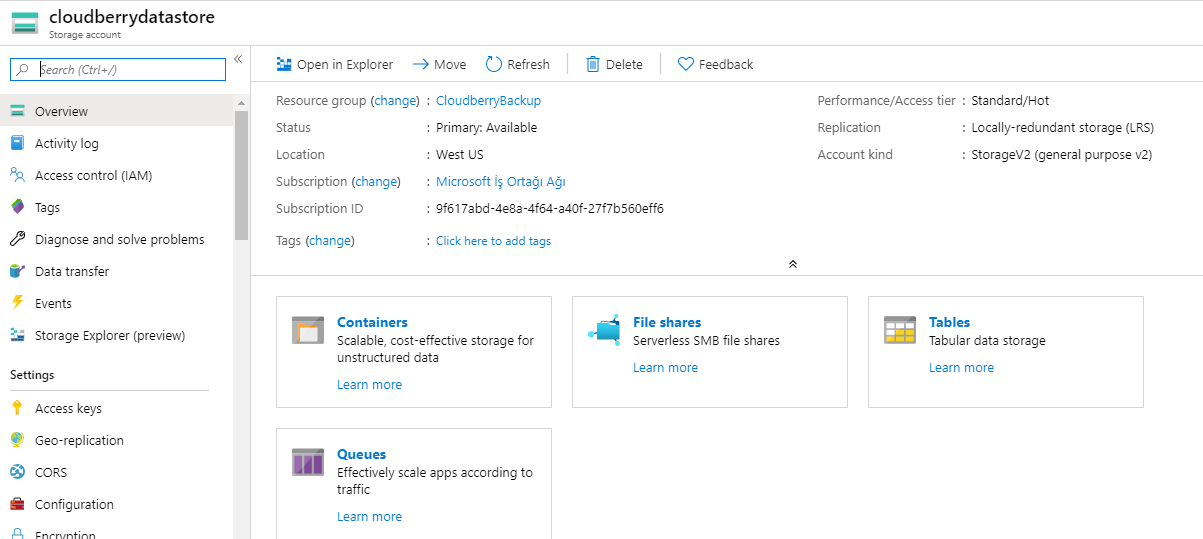Click the Queues tile icon
This screenshot has width=1203, height=539.
coord(308,462)
